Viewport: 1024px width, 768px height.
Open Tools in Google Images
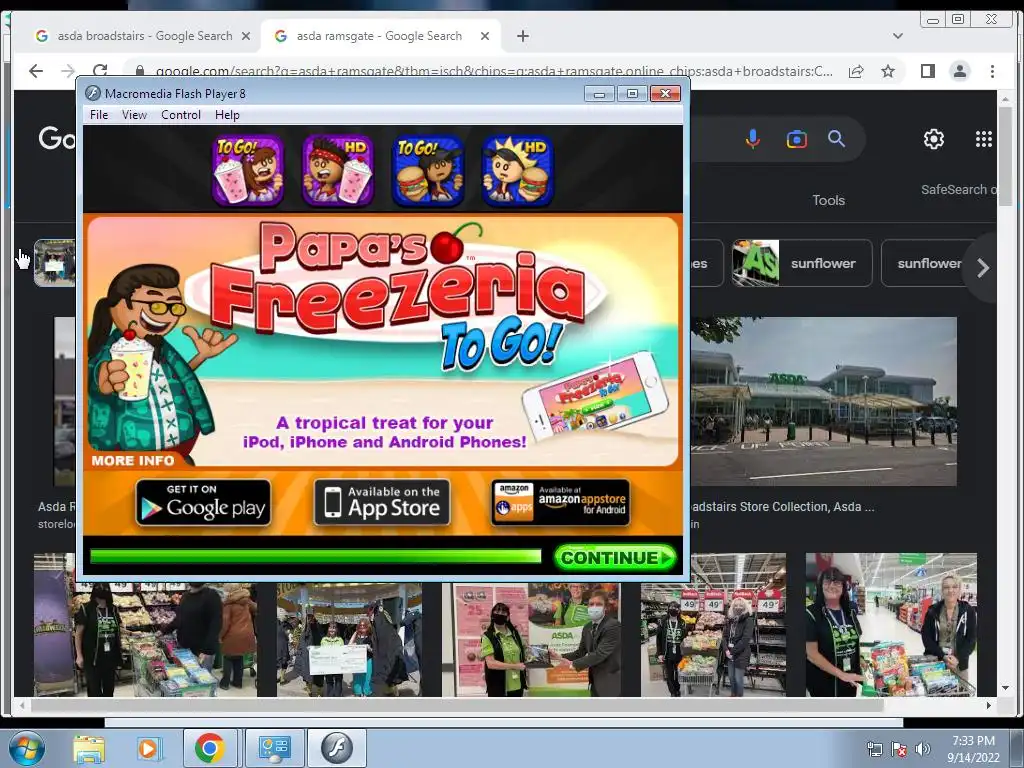828,200
